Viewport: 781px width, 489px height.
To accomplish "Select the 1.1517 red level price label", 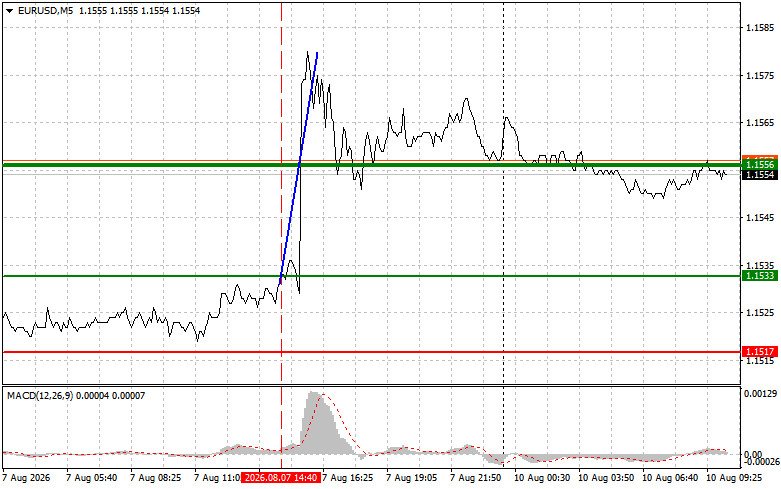I will tap(760, 352).
